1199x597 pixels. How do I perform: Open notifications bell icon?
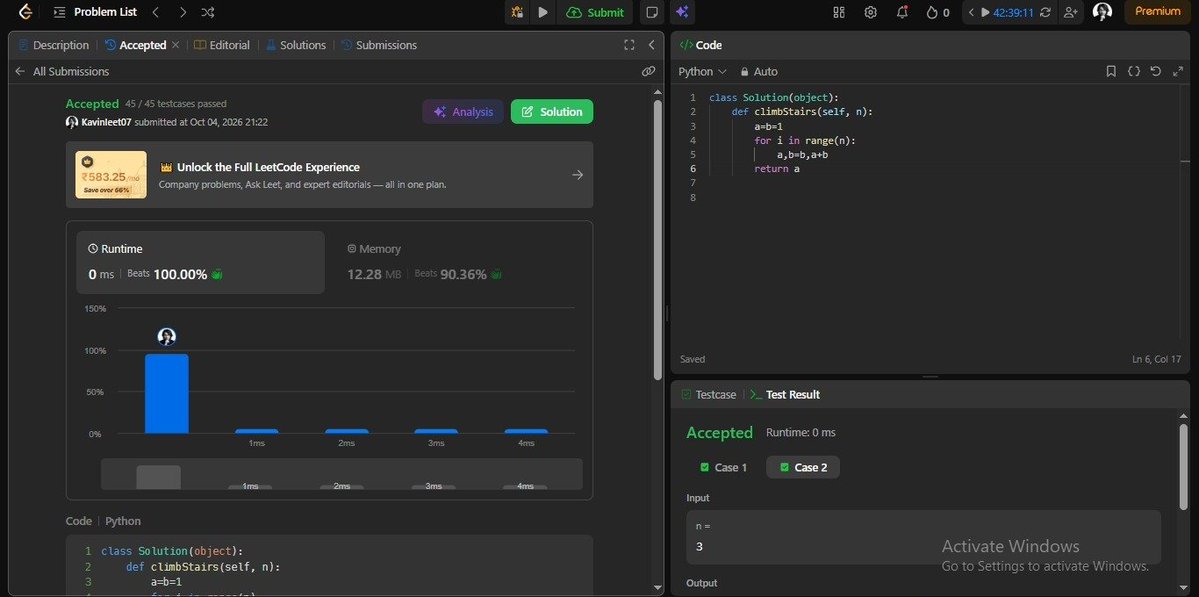(902, 12)
